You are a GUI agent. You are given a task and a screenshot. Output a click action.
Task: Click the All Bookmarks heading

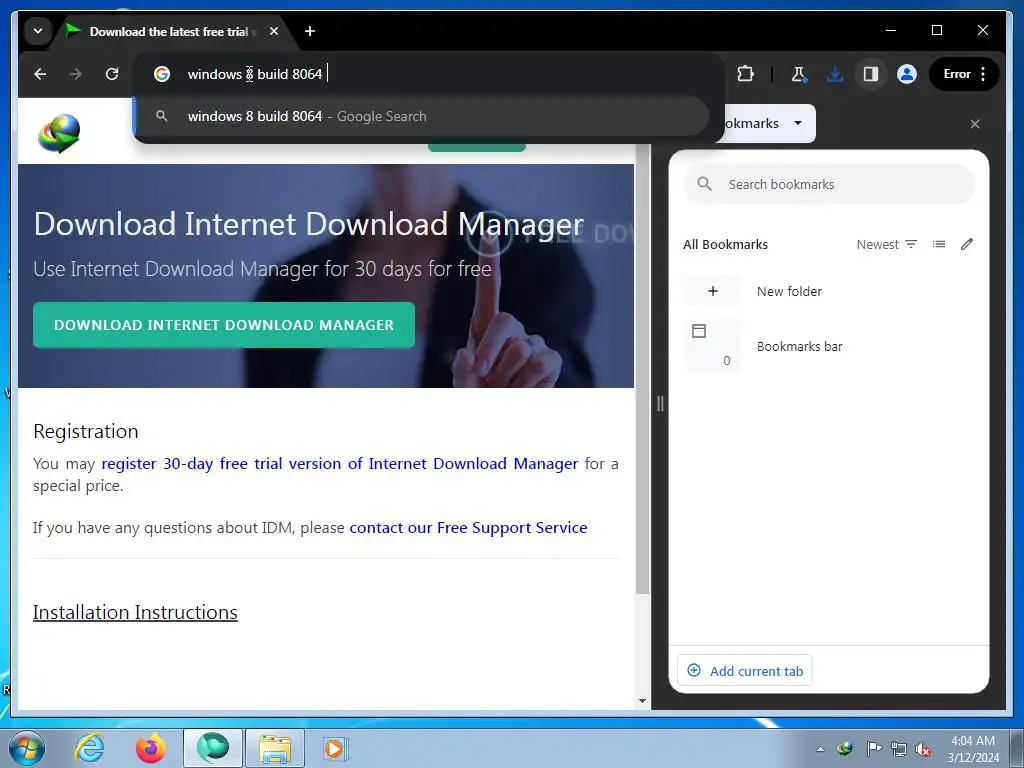(x=726, y=244)
